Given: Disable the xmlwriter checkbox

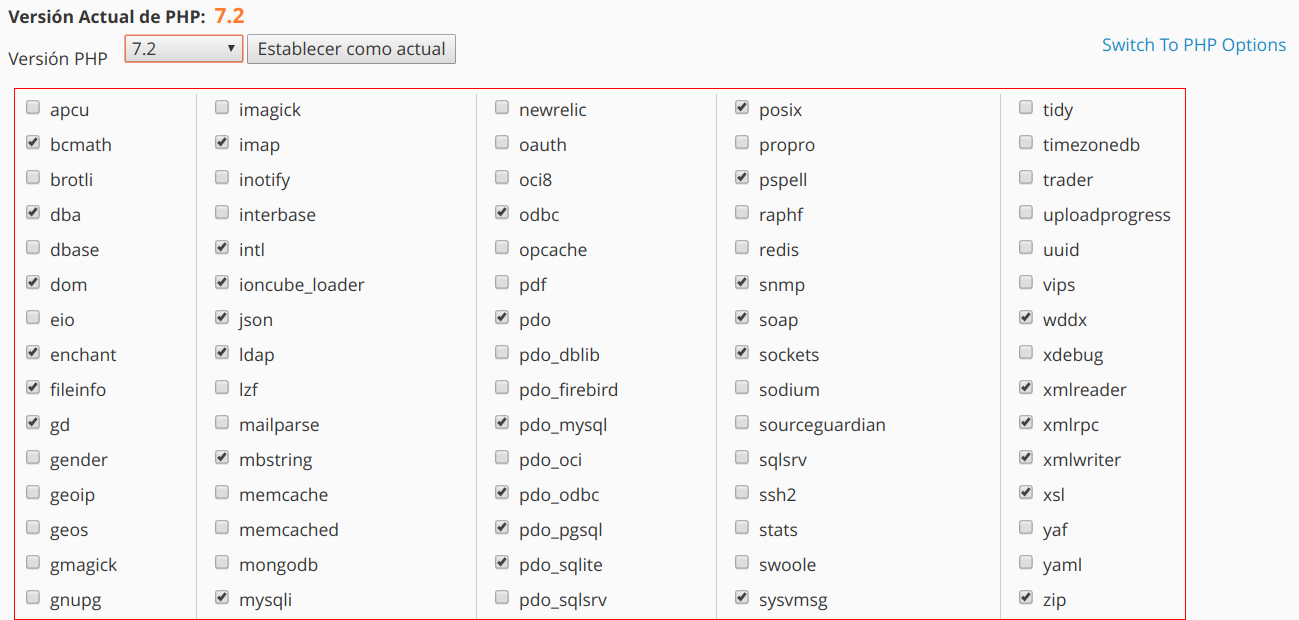Looking at the screenshot, I should pos(1026,458).
